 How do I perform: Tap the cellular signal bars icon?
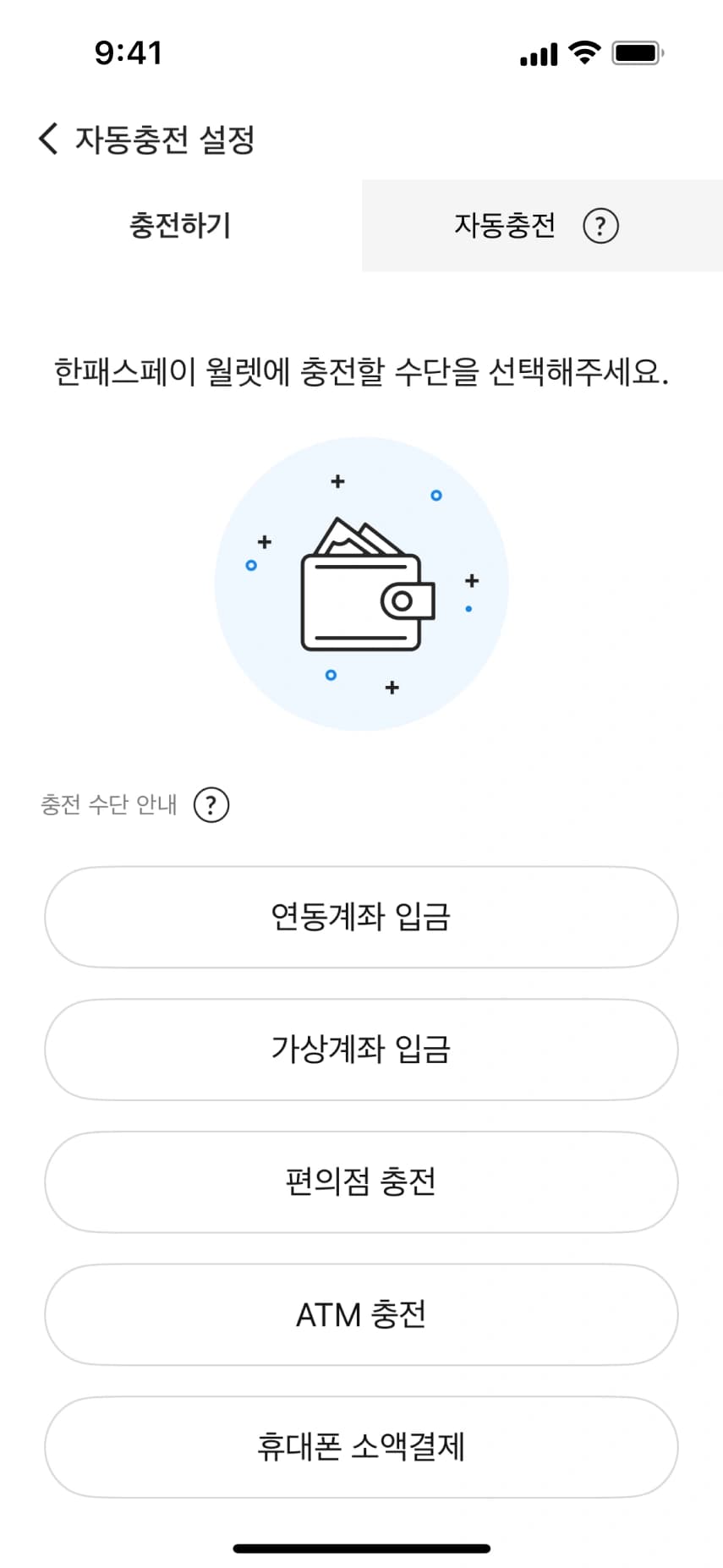[x=539, y=55]
